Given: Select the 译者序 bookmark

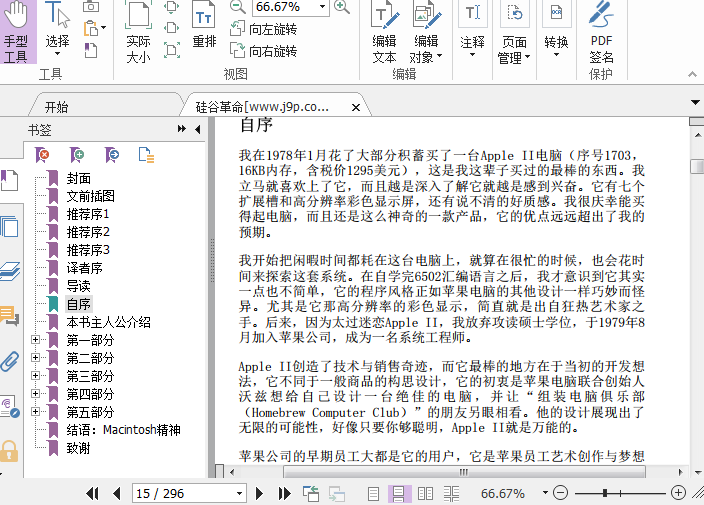Looking at the screenshot, I should click(x=84, y=268).
